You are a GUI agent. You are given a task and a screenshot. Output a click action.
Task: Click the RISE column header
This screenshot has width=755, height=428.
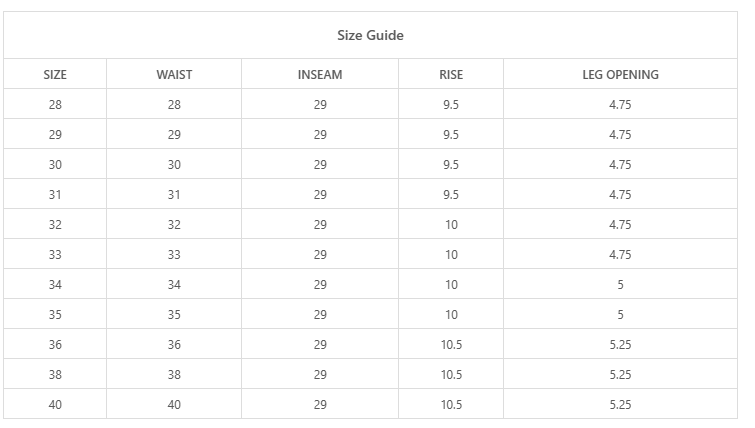coord(451,75)
